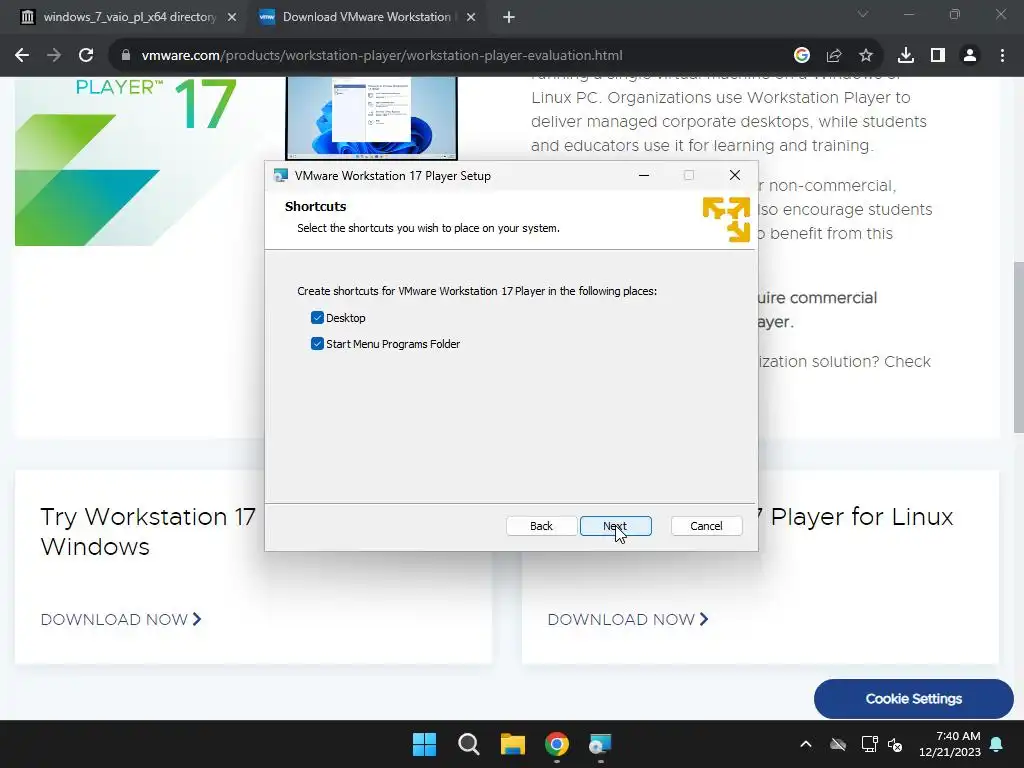The height and width of the screenshot is (768, 1024).
Task: Open network status tray icon
Action: (869, 744)
